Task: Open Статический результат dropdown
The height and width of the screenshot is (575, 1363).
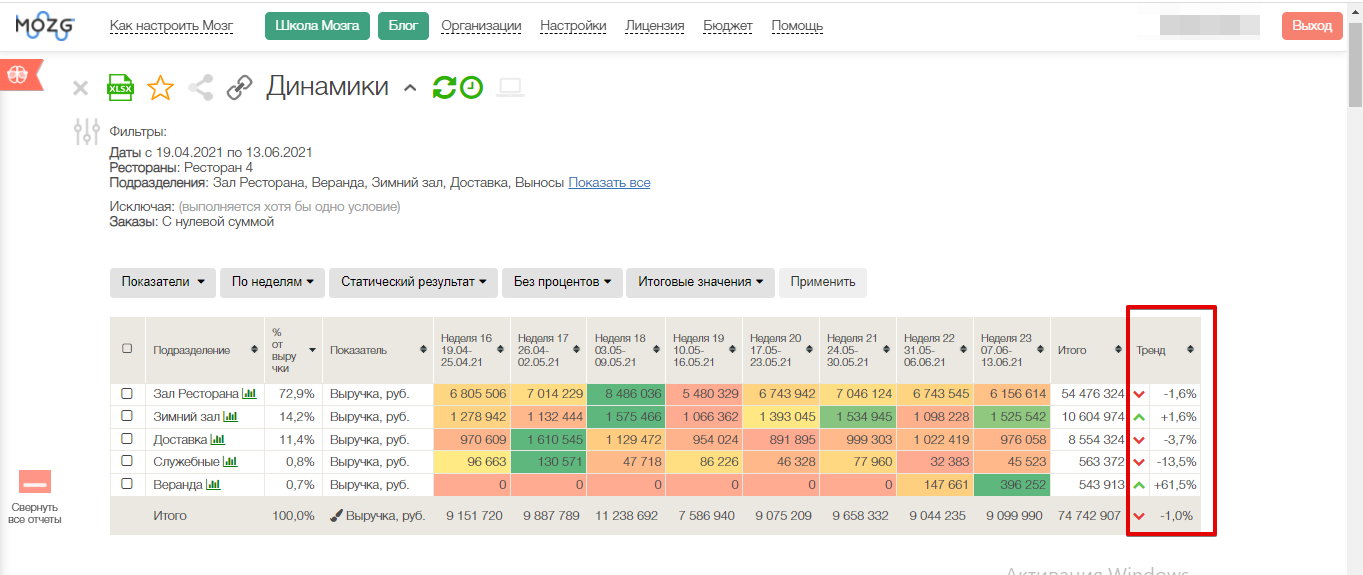Action: coord(413,282)
